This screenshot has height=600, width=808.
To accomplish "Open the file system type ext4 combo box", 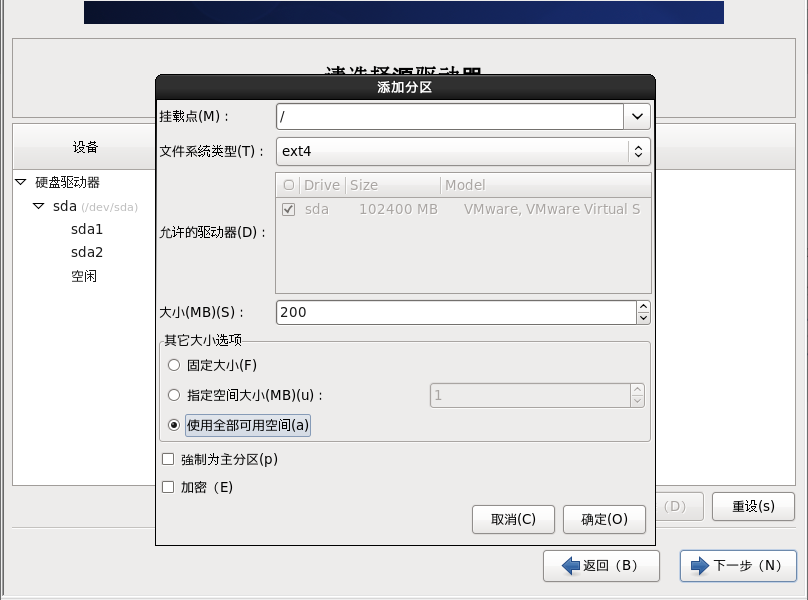I will (x=463, y=151).
